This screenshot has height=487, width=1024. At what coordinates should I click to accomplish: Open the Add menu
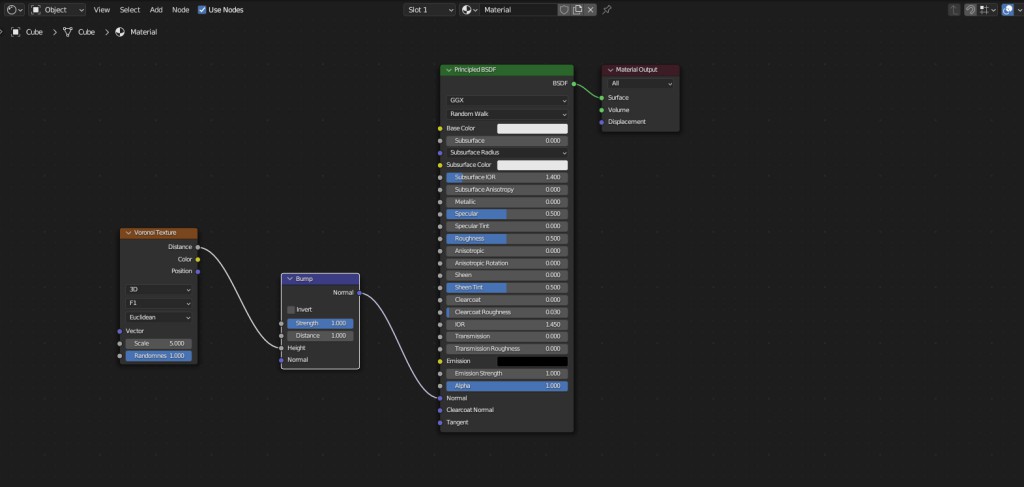156,9
